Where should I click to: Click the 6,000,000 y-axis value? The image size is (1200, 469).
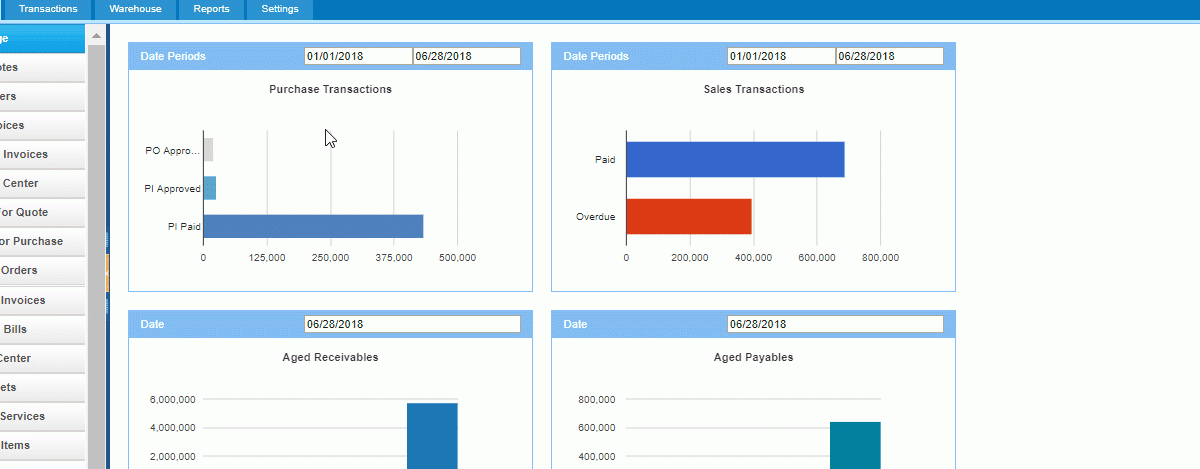coord(172,400)
